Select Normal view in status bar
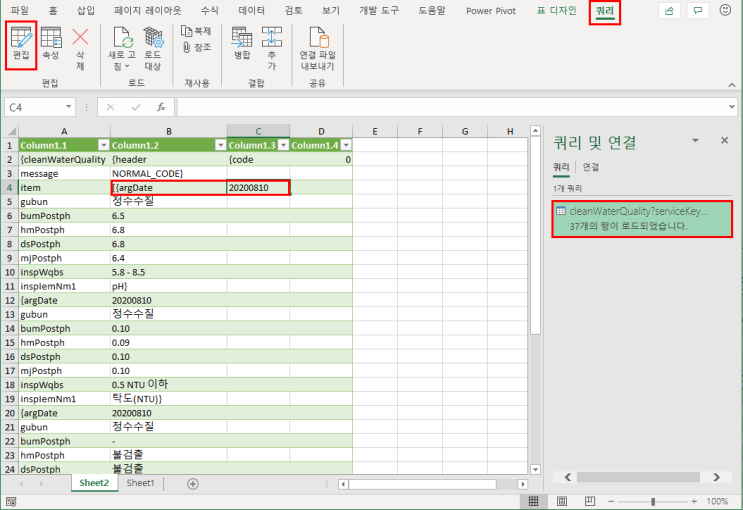The height and width of the screenshot is (510, 743). tap(533, 501)
